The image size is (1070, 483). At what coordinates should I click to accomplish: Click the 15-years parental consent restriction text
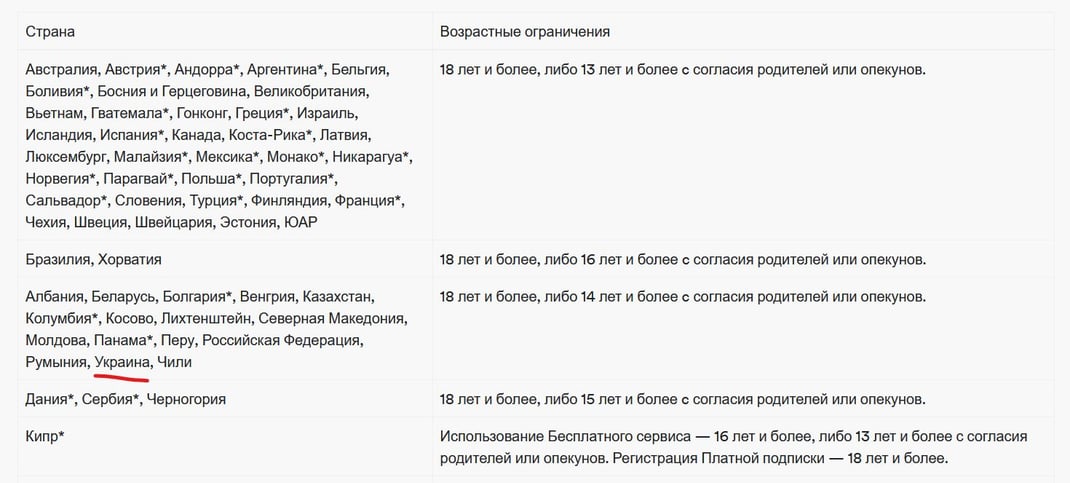point(682,399)
